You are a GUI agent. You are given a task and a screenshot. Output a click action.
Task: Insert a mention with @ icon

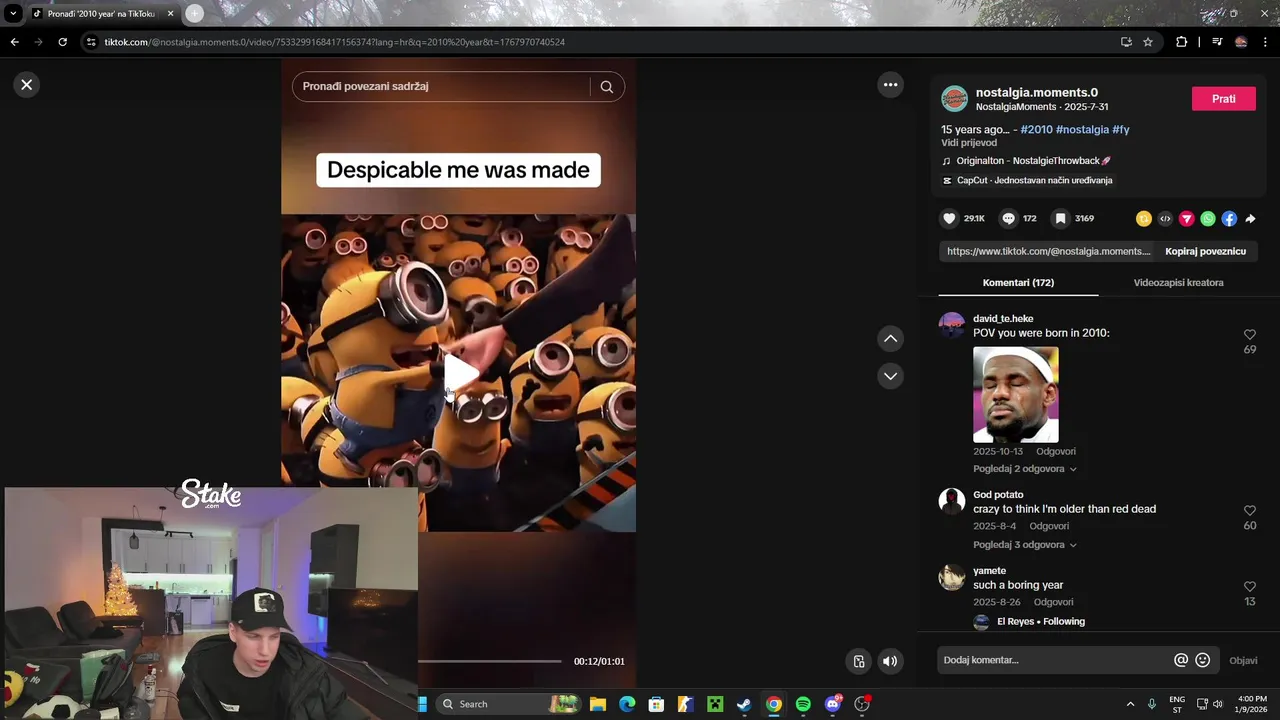(1181, 660)
